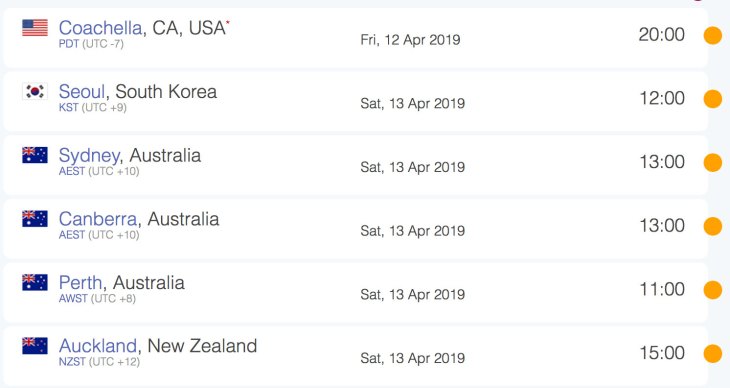The width and height of the screenshot is (730, 388).
Task: Click the NZST time zone abbreviation
Action: (x=72, y=362)
